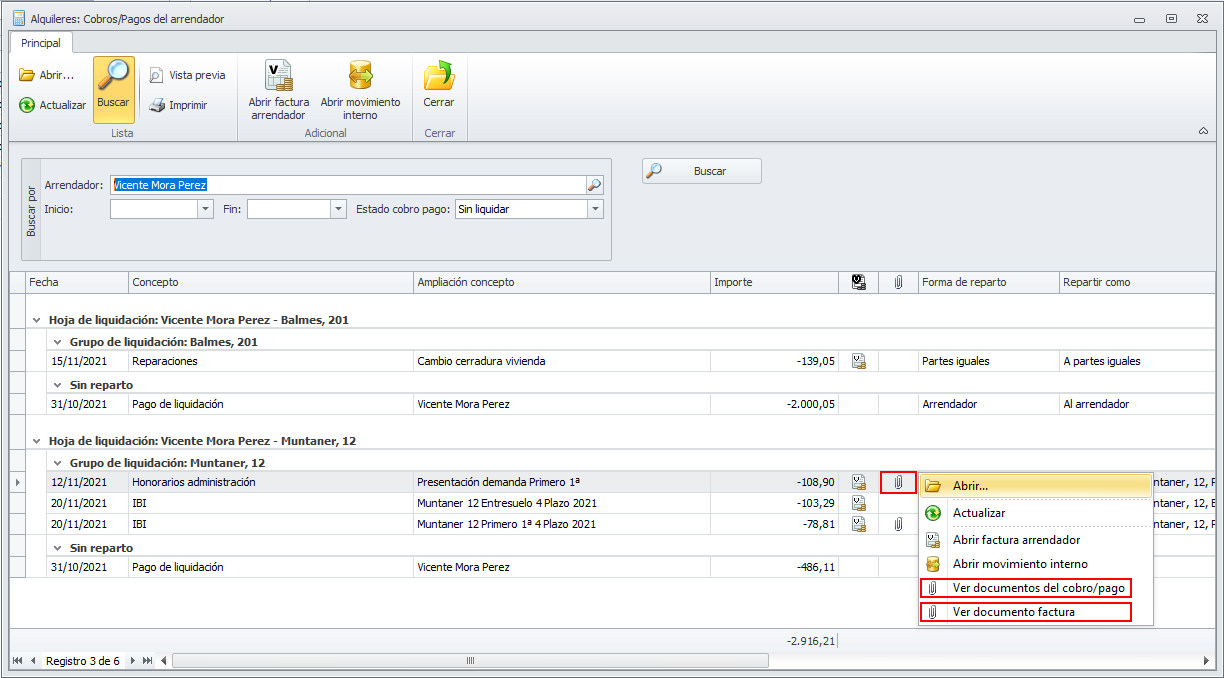
Task: Click the paperclip attachment column header
Action: tap(898, 282)
